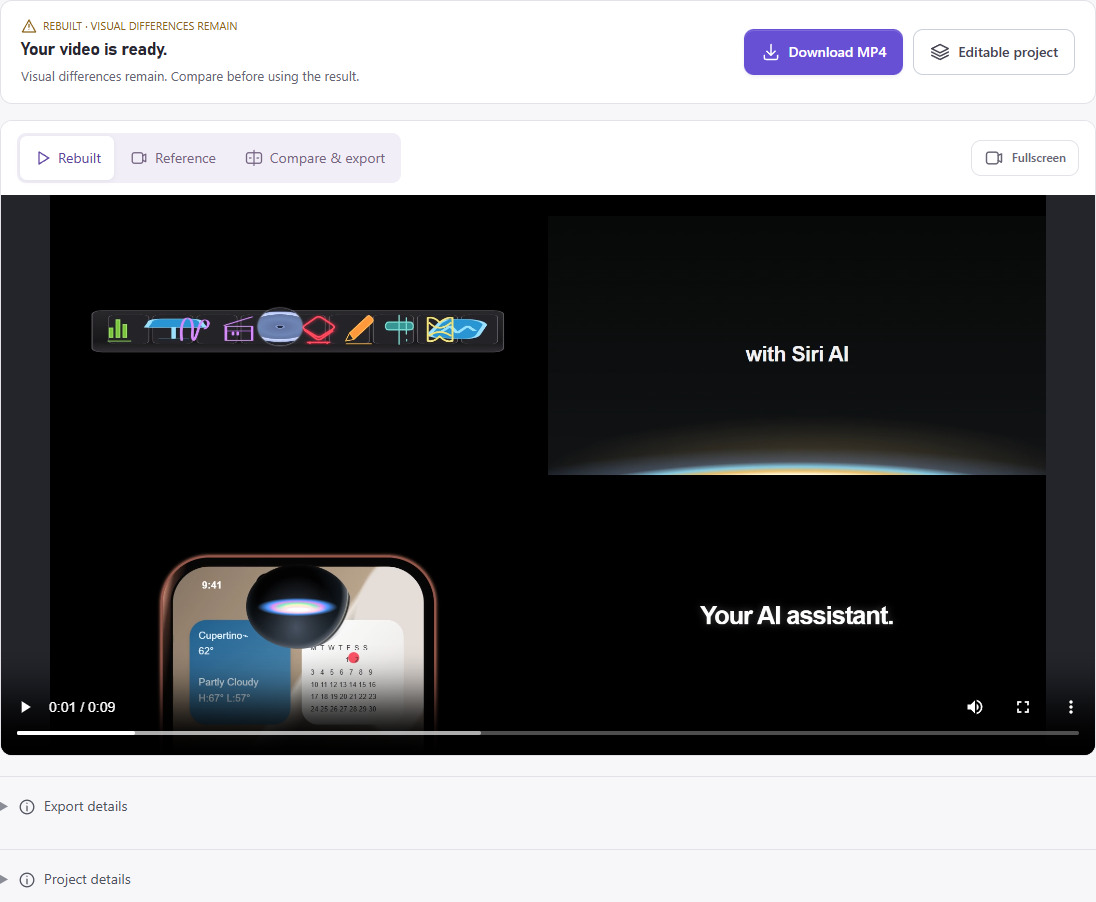Play the video
The height and width of the screenshot is (902, 1096).
pyautogui.click(x=26, y=707)
